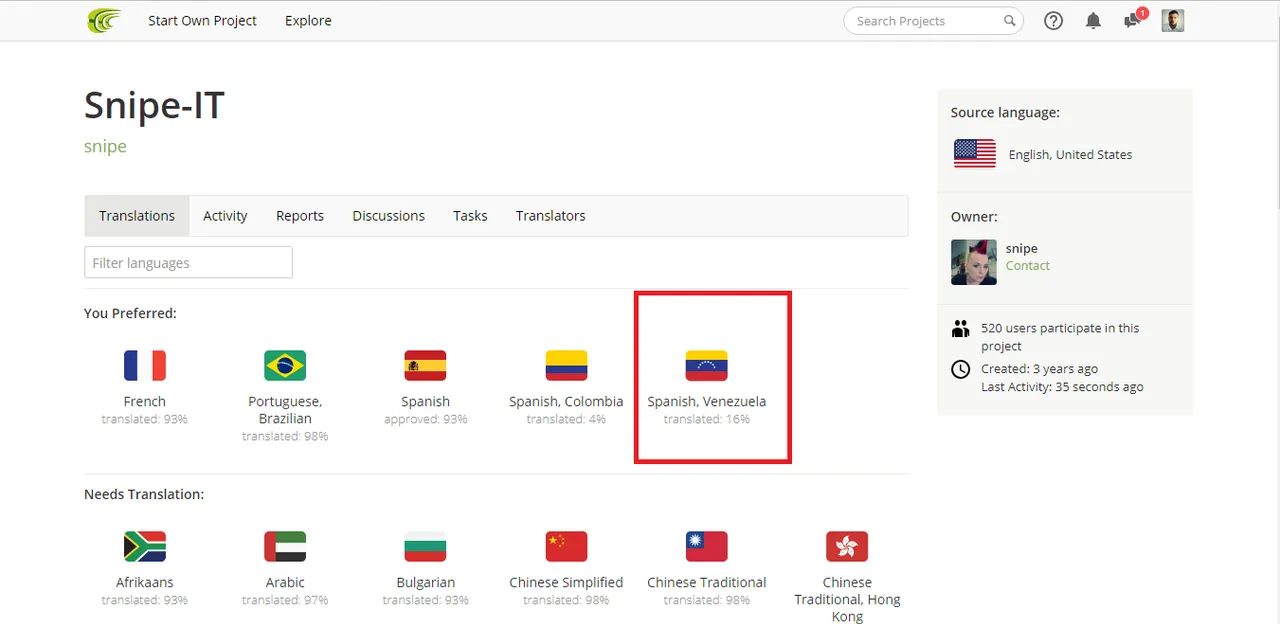
Task: Select the Afrikaans South Africa flag
Action: point(145,547)
